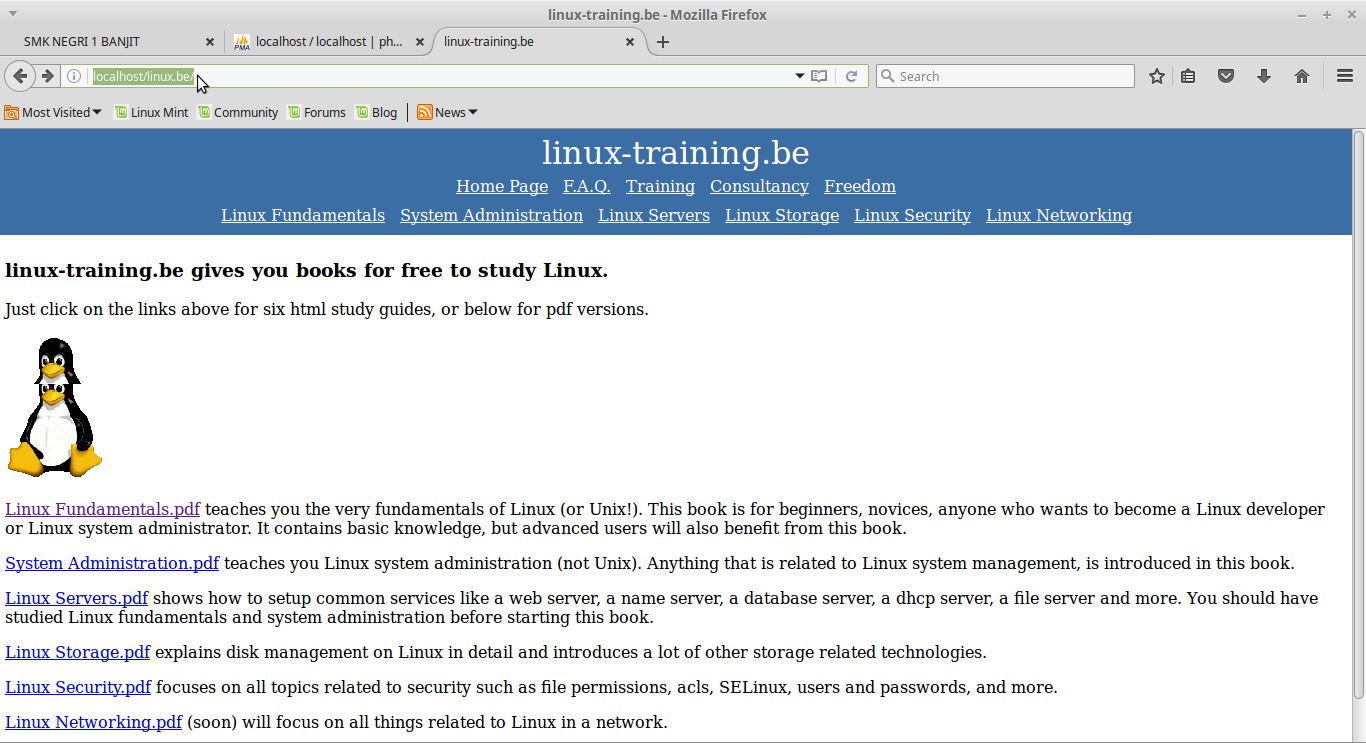The image size is (1366, 743).
Task: Click the search magnifier icon in Search box
Action: [887, 76]
